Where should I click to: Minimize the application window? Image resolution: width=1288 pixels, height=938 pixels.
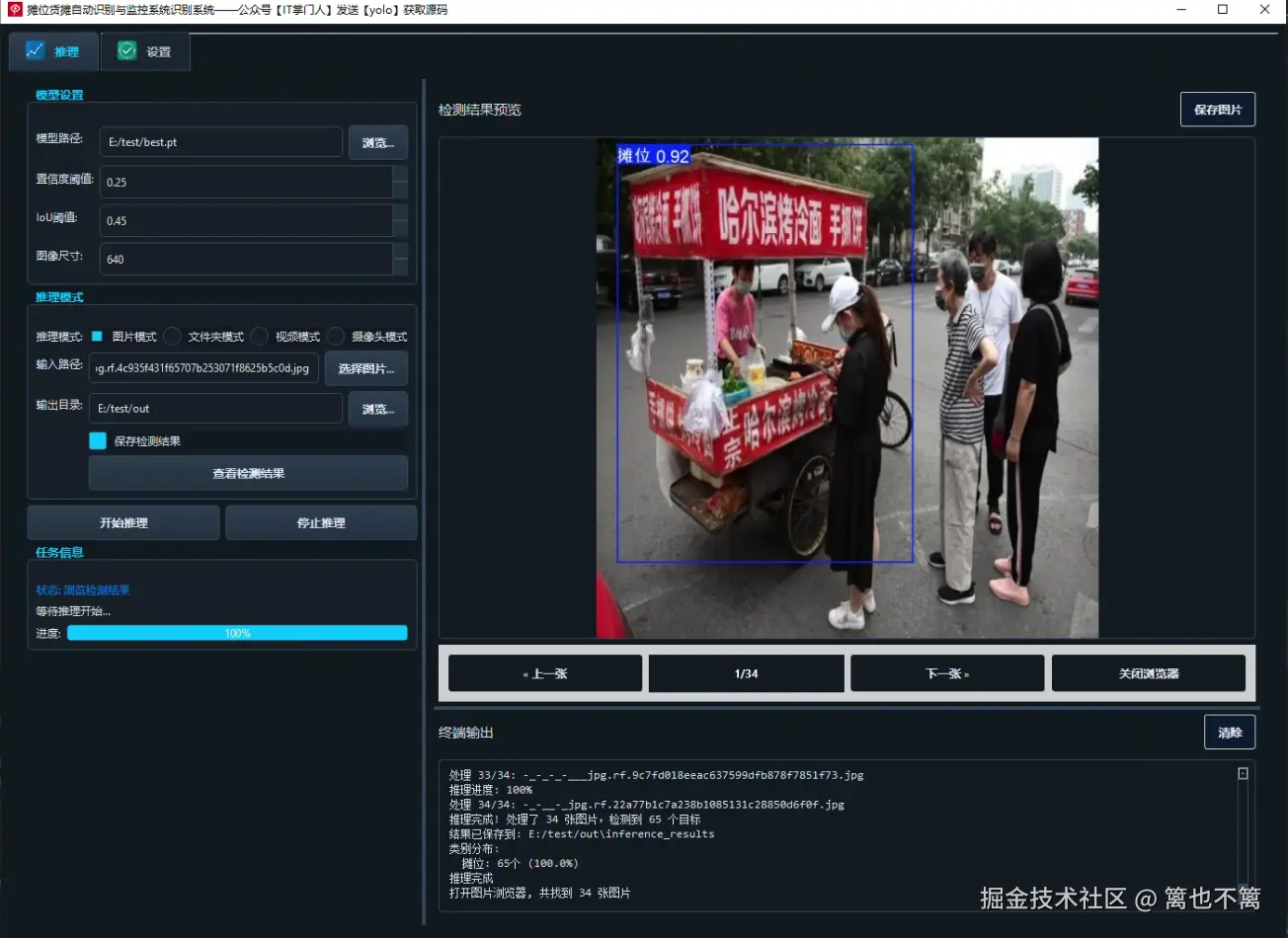(x=1181, y=10)
